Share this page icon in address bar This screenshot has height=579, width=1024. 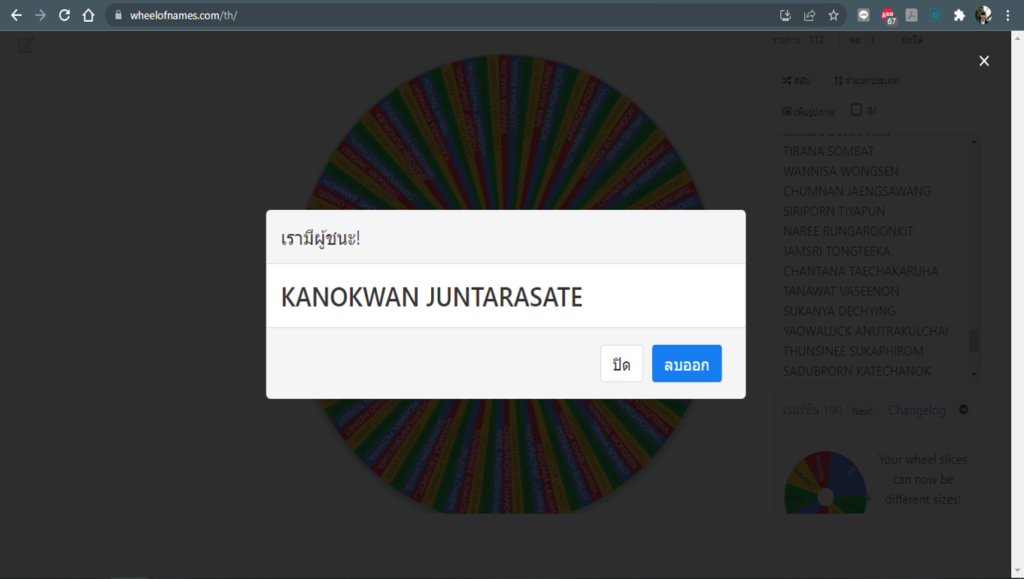pos(810,15)
